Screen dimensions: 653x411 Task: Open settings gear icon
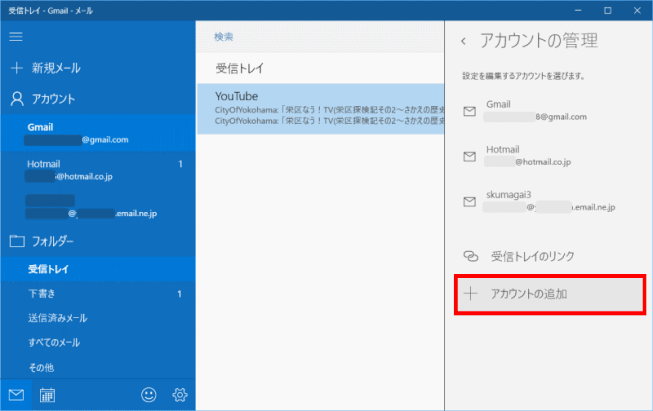click(180, 394)
